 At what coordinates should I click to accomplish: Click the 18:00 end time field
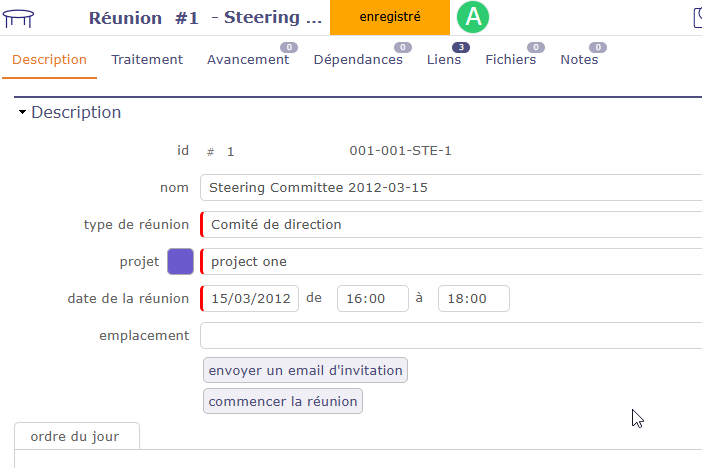point(474,299)
